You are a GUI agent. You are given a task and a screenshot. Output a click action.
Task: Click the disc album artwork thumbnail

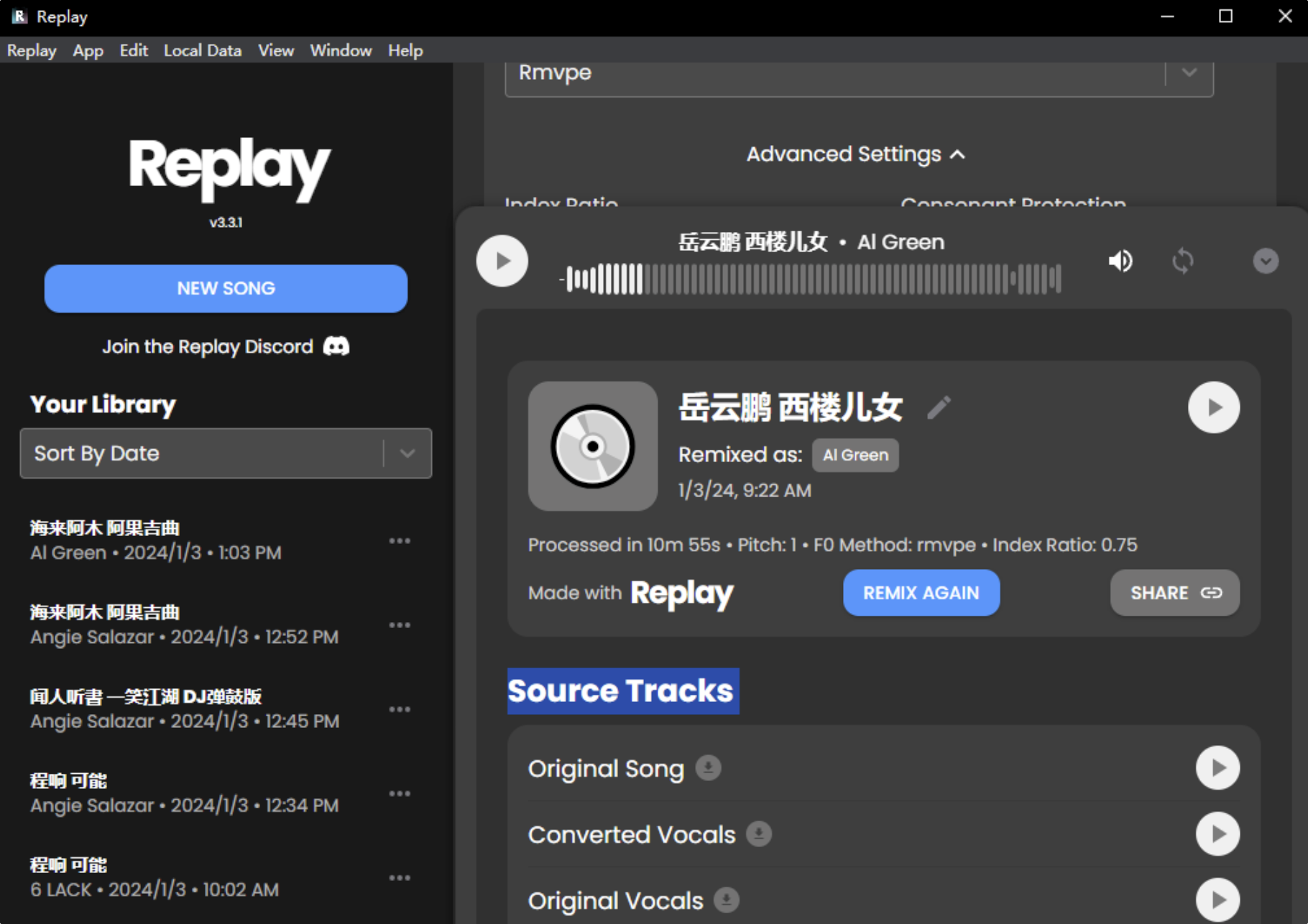coord(593,446)
